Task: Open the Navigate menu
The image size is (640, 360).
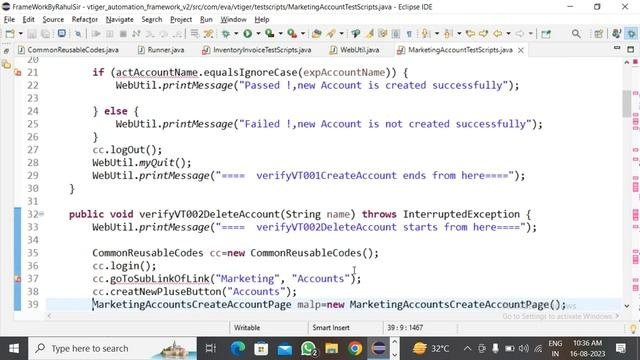Action: [120, 20]
